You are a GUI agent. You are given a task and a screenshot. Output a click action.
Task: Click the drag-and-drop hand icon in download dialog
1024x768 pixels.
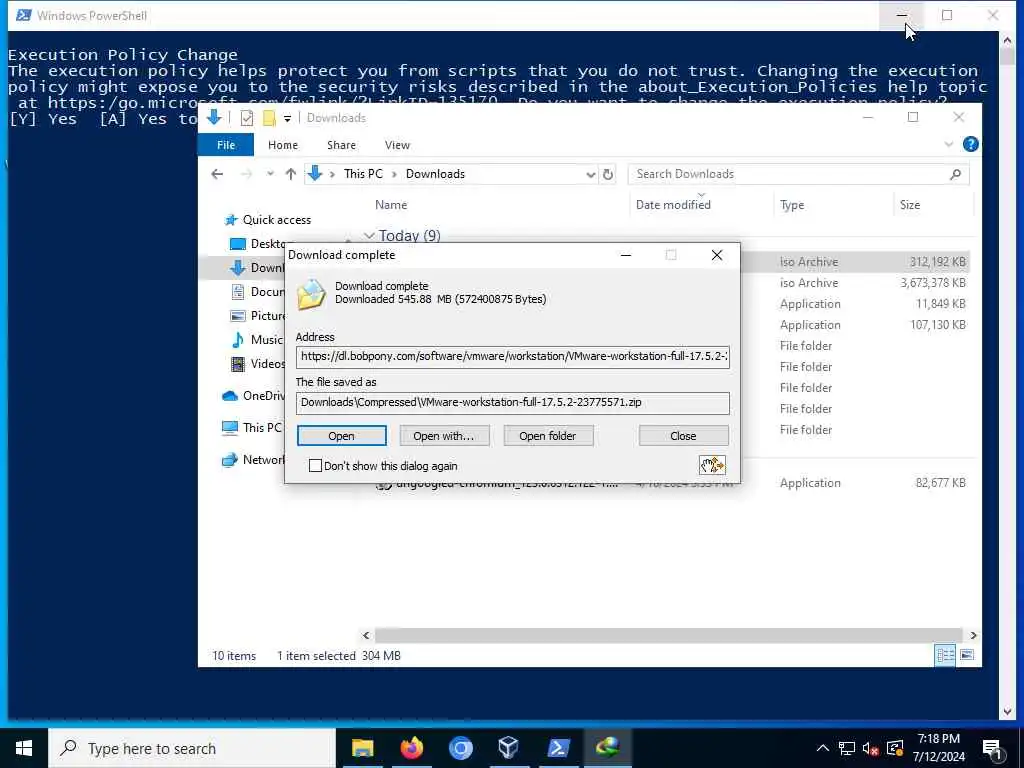click(x=712, y=465)
